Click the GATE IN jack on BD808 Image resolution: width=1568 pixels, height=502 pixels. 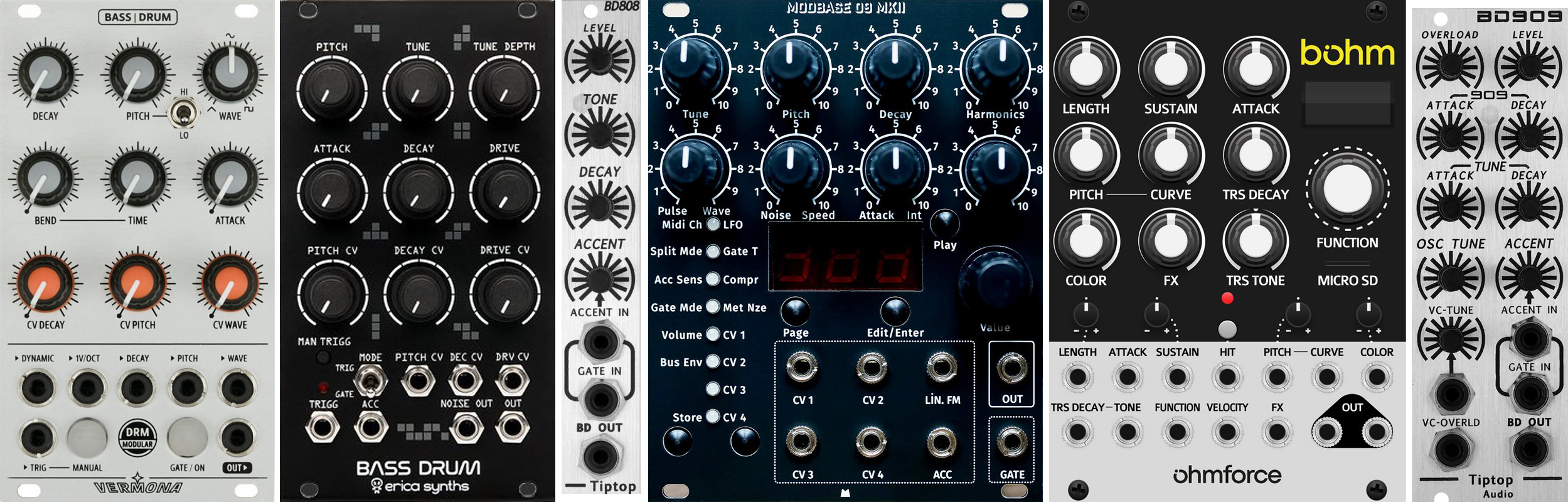tap(600, 399)
